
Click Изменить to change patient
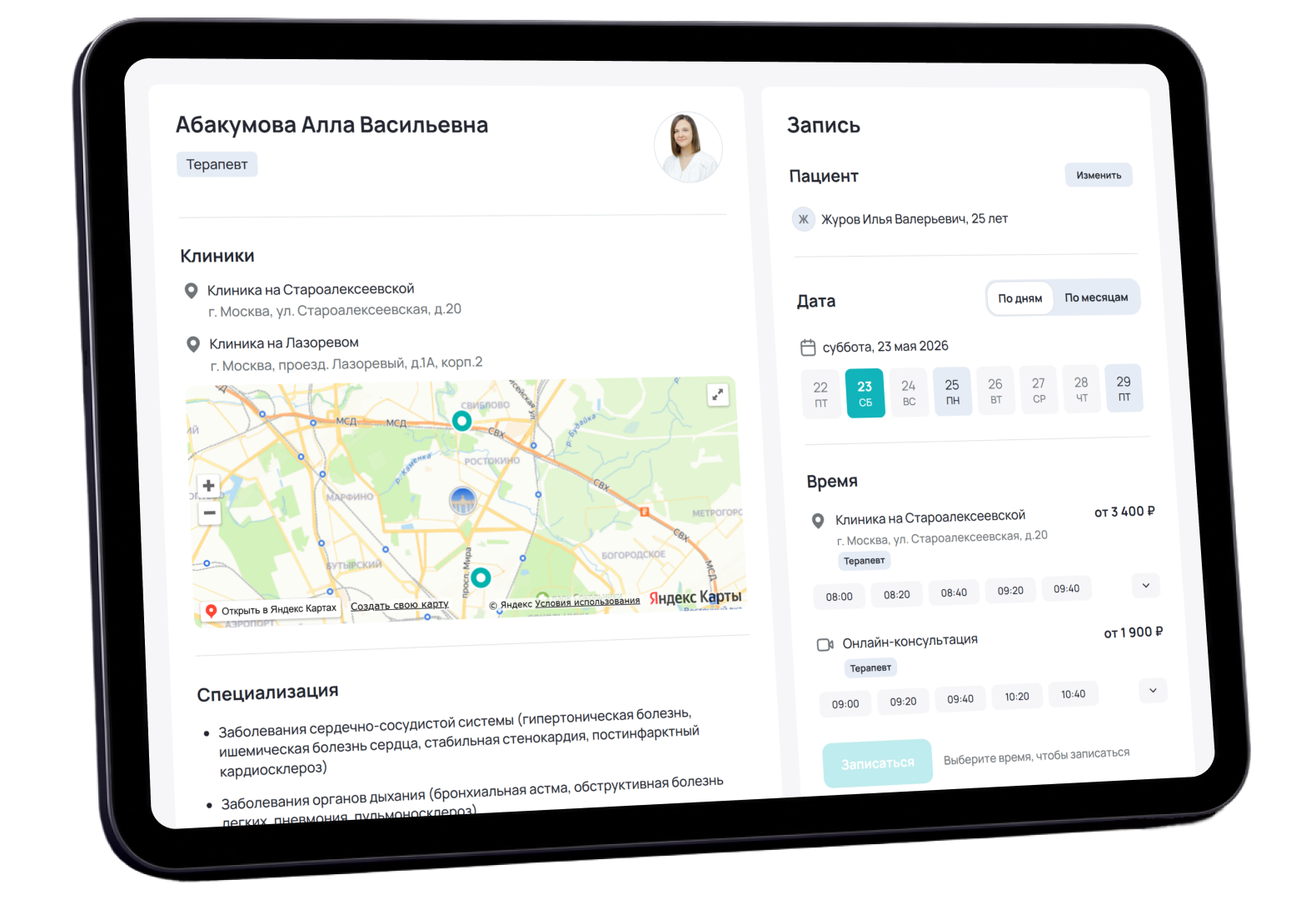[x=1099, y=175]
